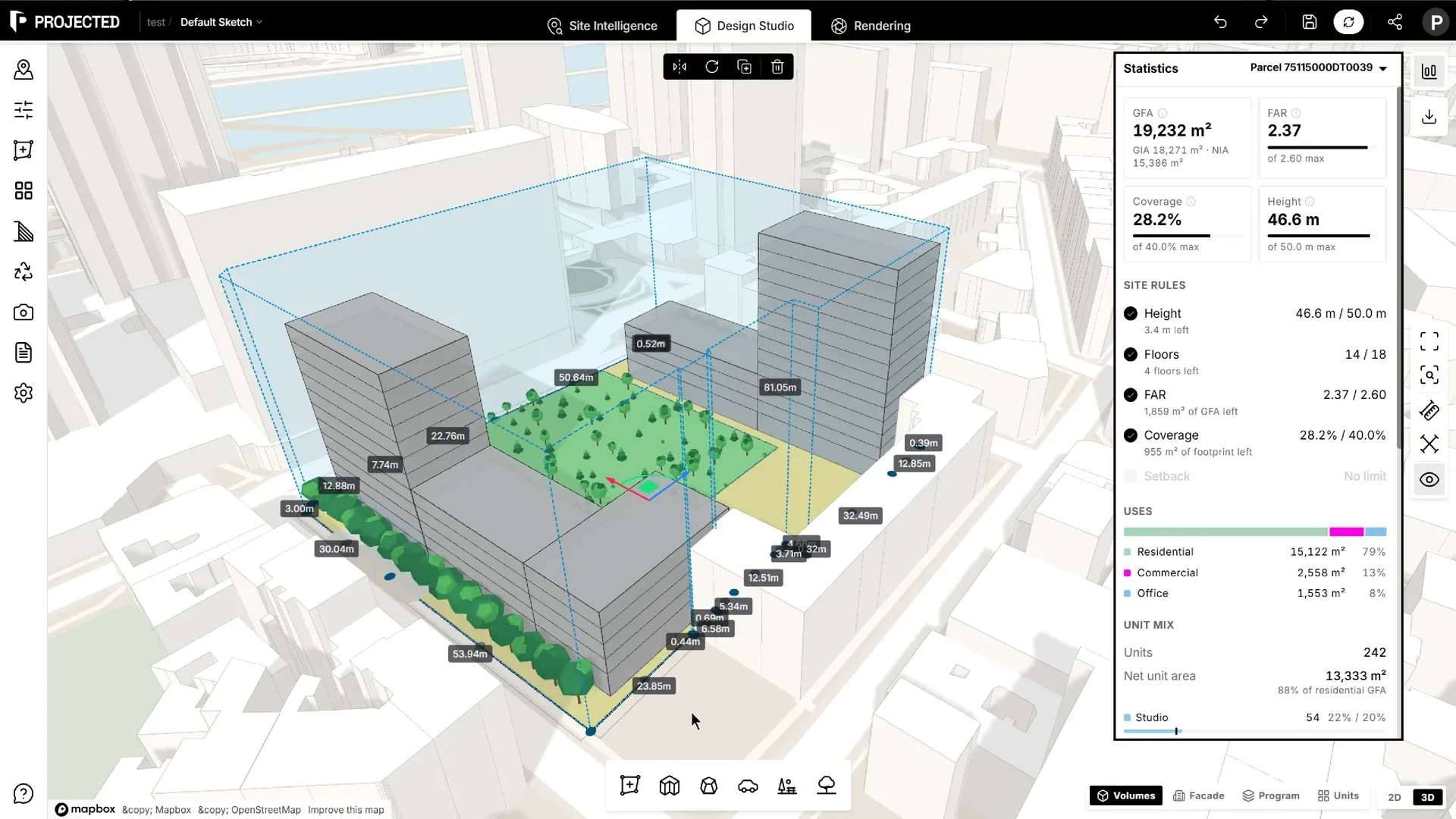Save the sketch with the disk icon
This screenshot has height=819, width=1456.
pos(1310,22)
